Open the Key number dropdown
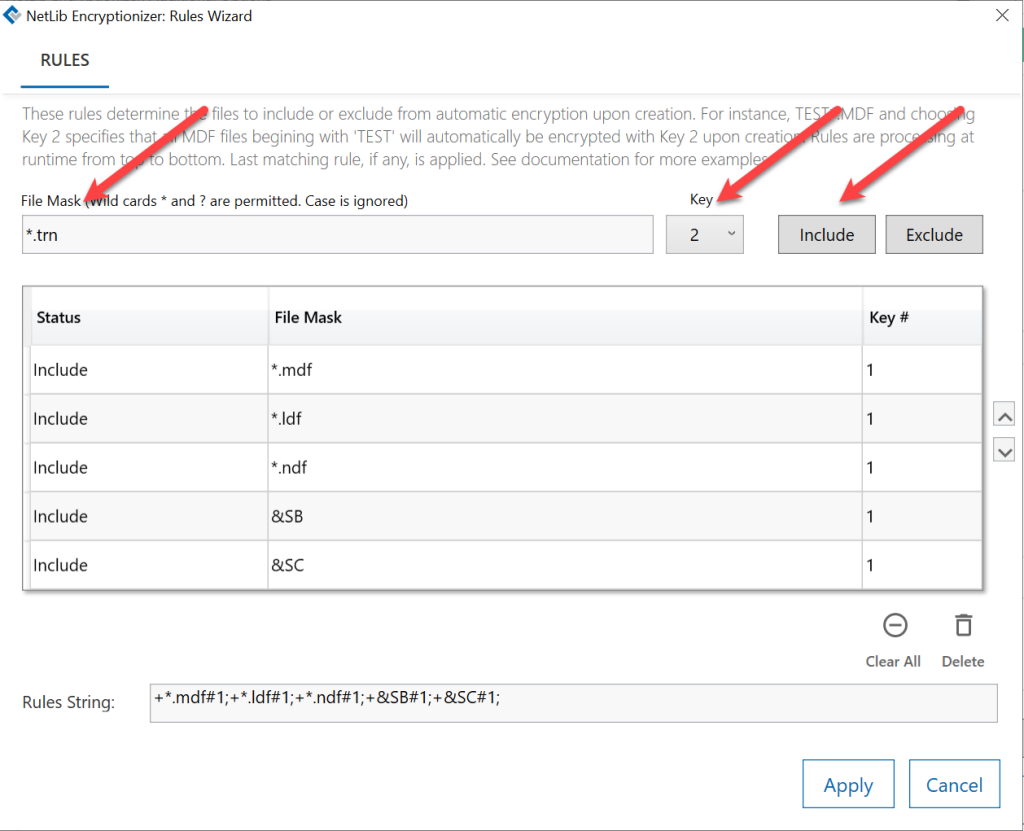 (705, 235)
